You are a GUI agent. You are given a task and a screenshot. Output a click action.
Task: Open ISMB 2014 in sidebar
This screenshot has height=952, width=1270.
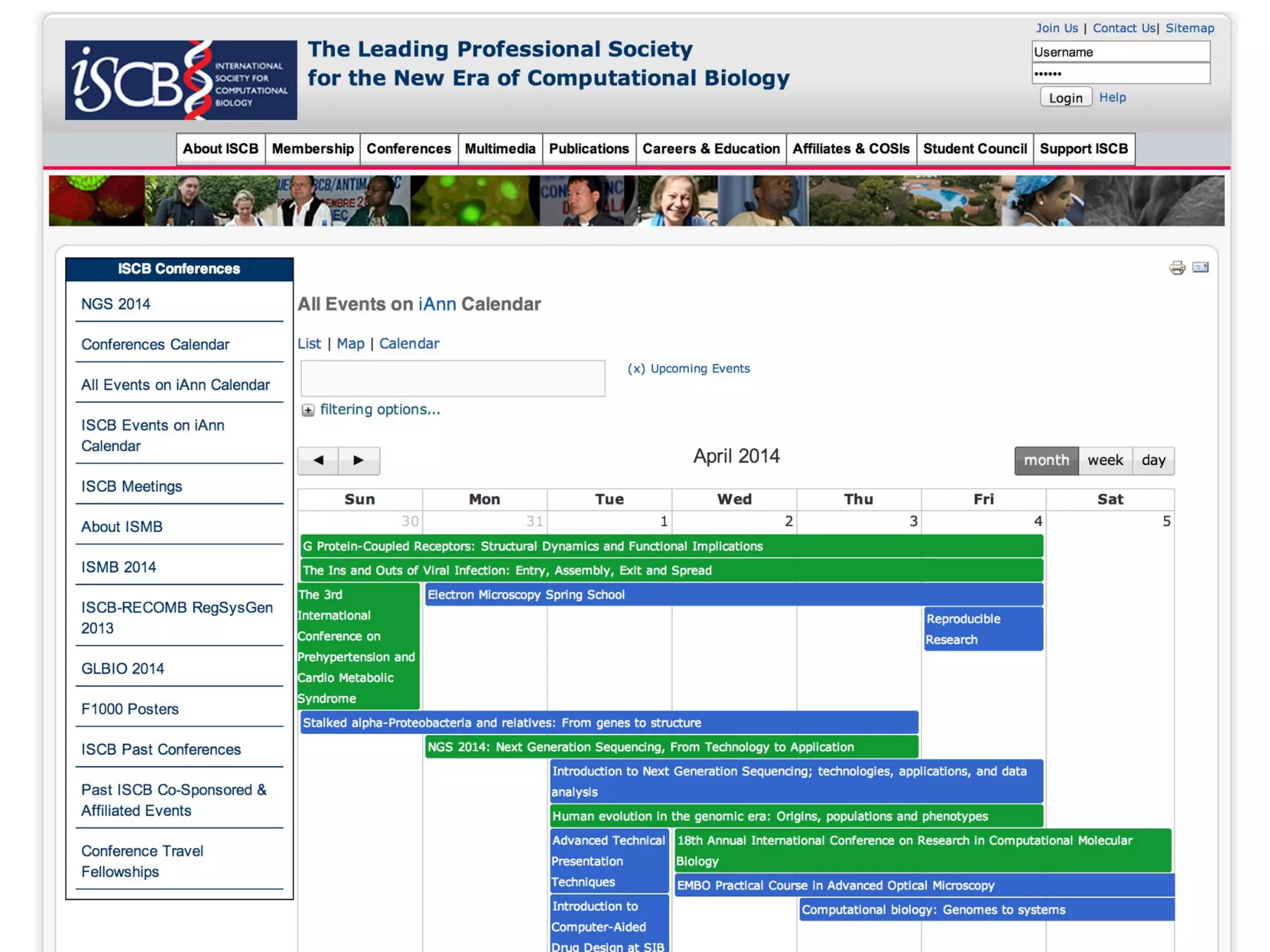[118, 567]
